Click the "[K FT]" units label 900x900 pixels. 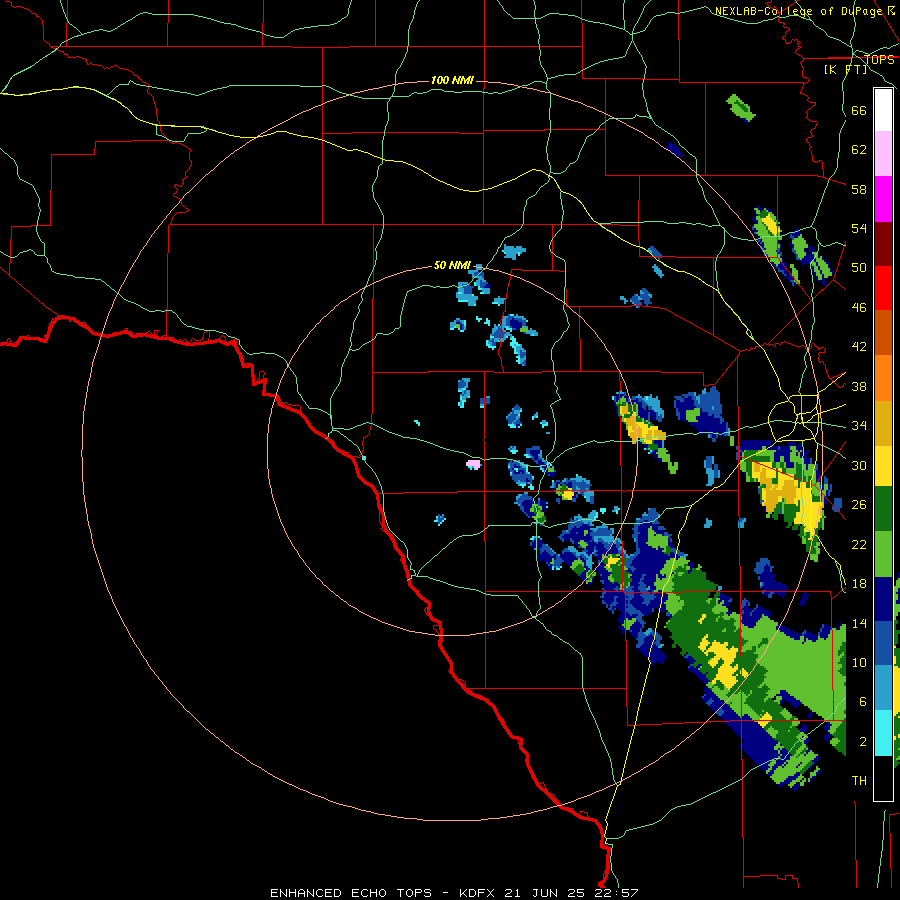(x=845, y=70)
